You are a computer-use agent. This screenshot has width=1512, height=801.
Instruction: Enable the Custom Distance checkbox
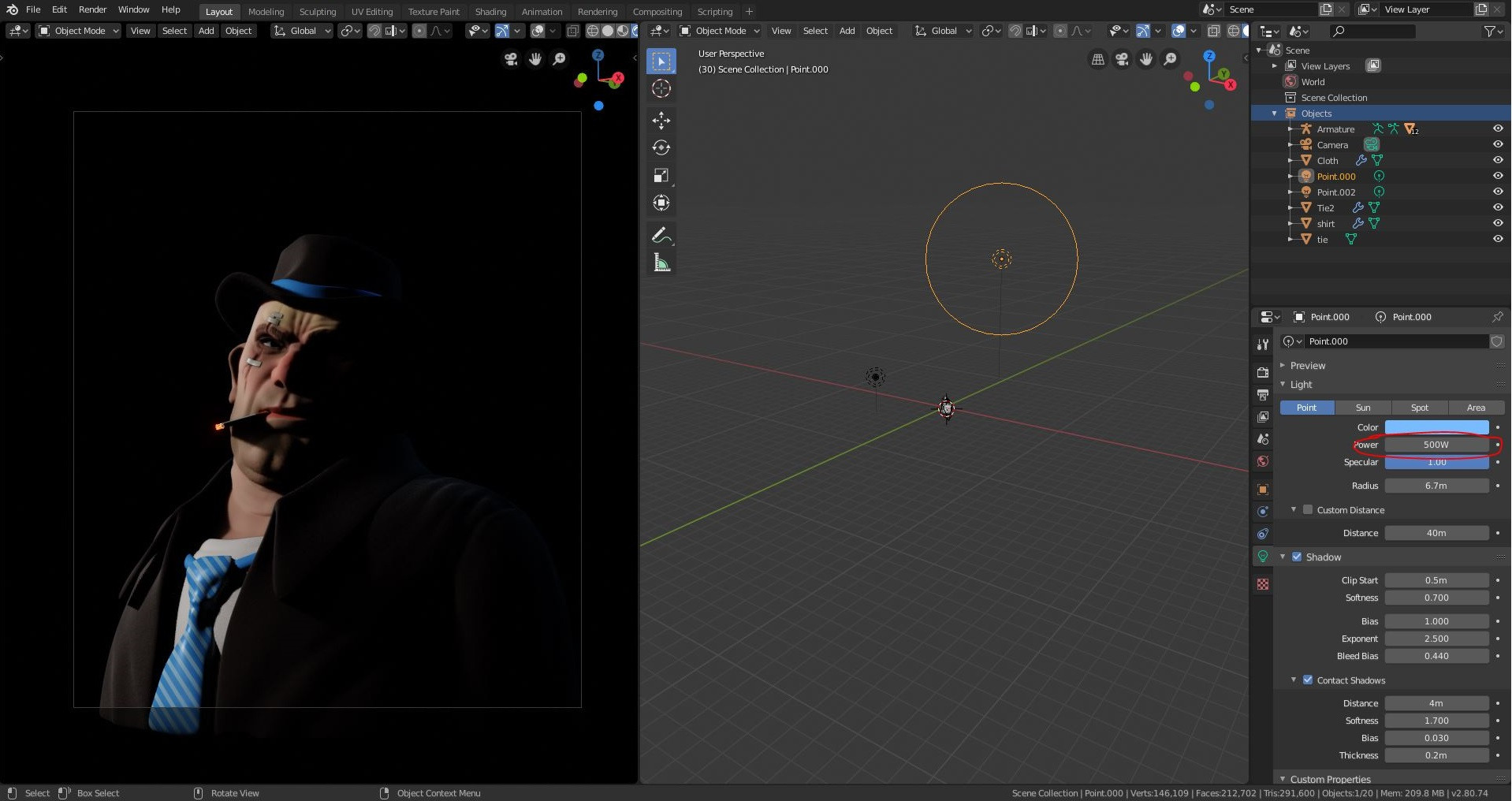[1307, 510]
